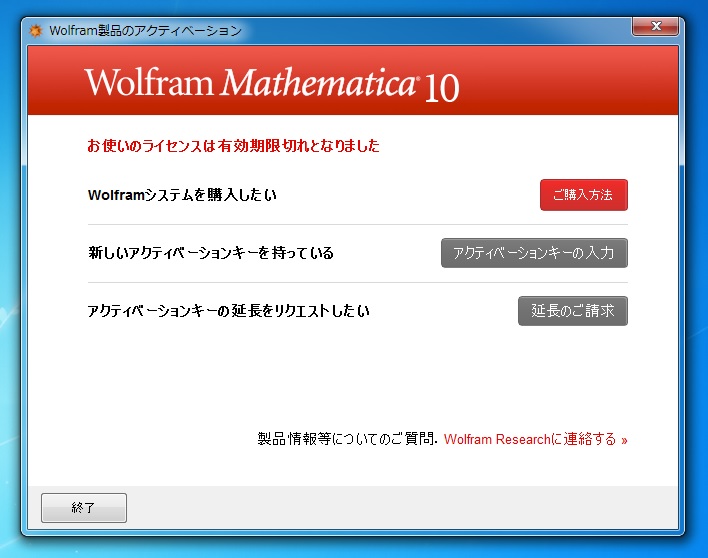Click the text Wolframシステムを購入したい
Screen dimensions: 708x558
pos(182,195)
